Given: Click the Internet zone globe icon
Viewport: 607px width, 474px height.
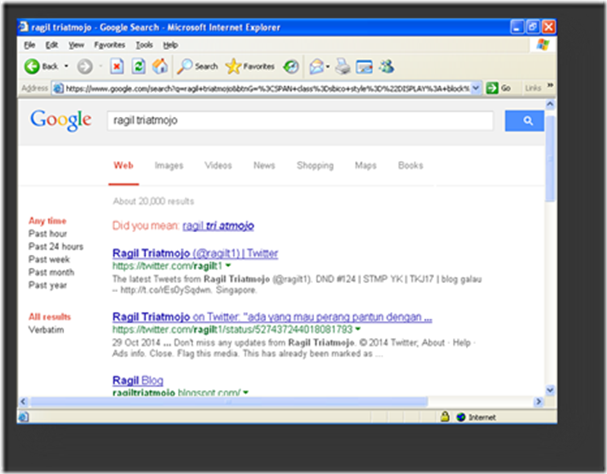Looking at the screenshot, I should click(461, 417).
